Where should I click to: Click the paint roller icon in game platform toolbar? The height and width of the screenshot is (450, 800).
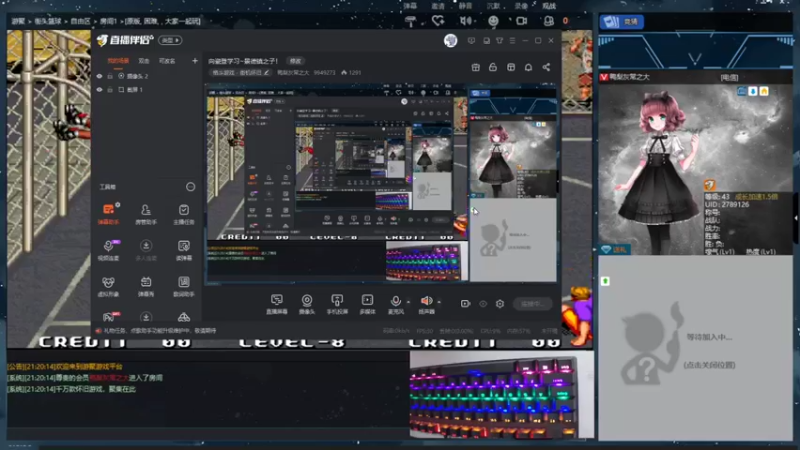click(410, 21)
